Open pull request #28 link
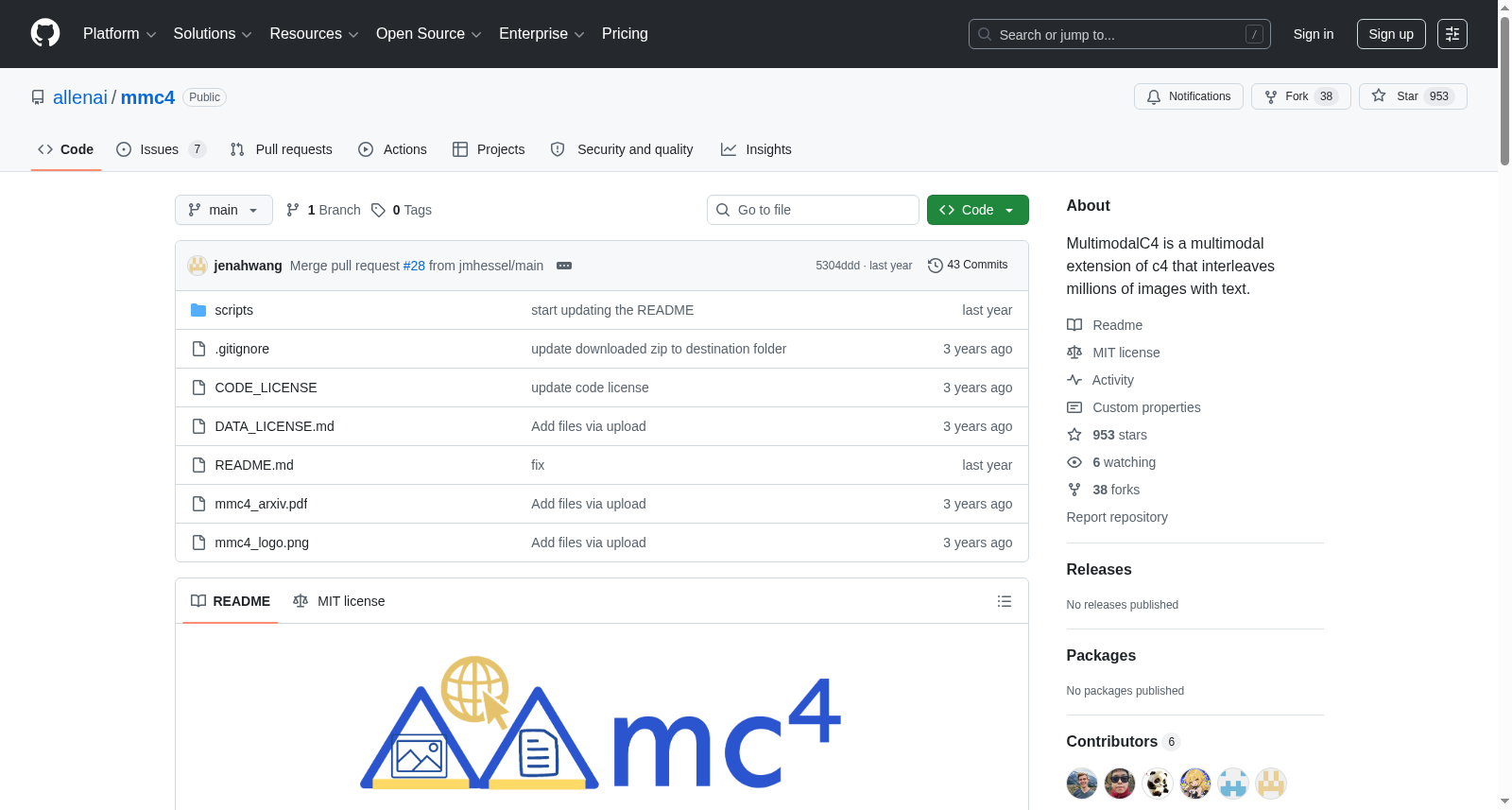1512x810 pixels. click(x=414, y=266)
